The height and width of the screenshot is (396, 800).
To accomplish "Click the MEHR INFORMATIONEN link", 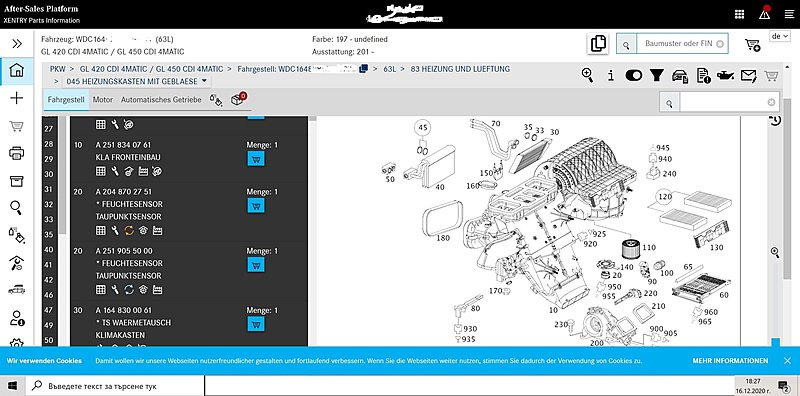I will pos(730,361).
